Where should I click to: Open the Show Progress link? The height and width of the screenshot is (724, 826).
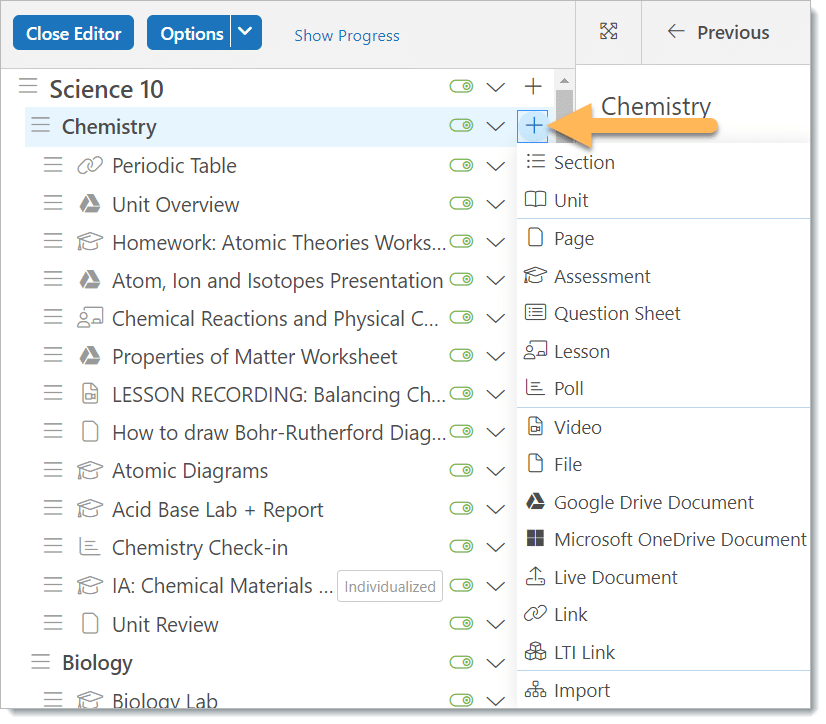(x=346, y=36)
